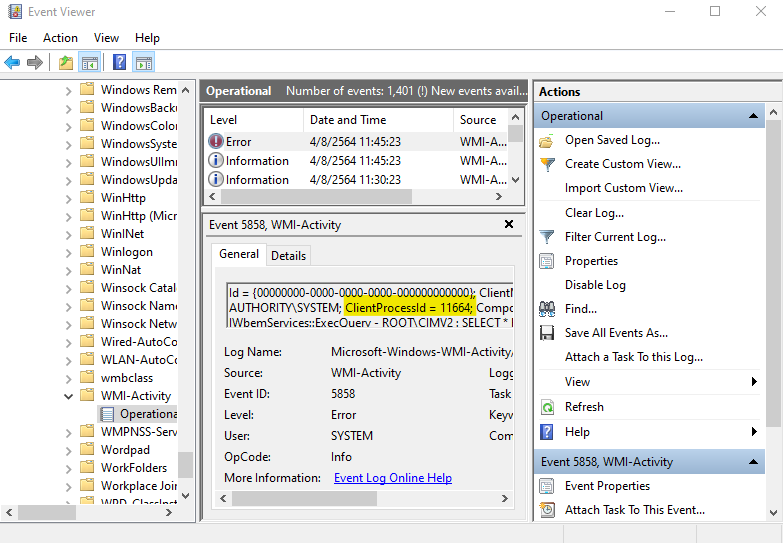This screenshot has width=783, height=543.
Task: Click the Up One Level folder icon
Action: [x=66, y=62]
